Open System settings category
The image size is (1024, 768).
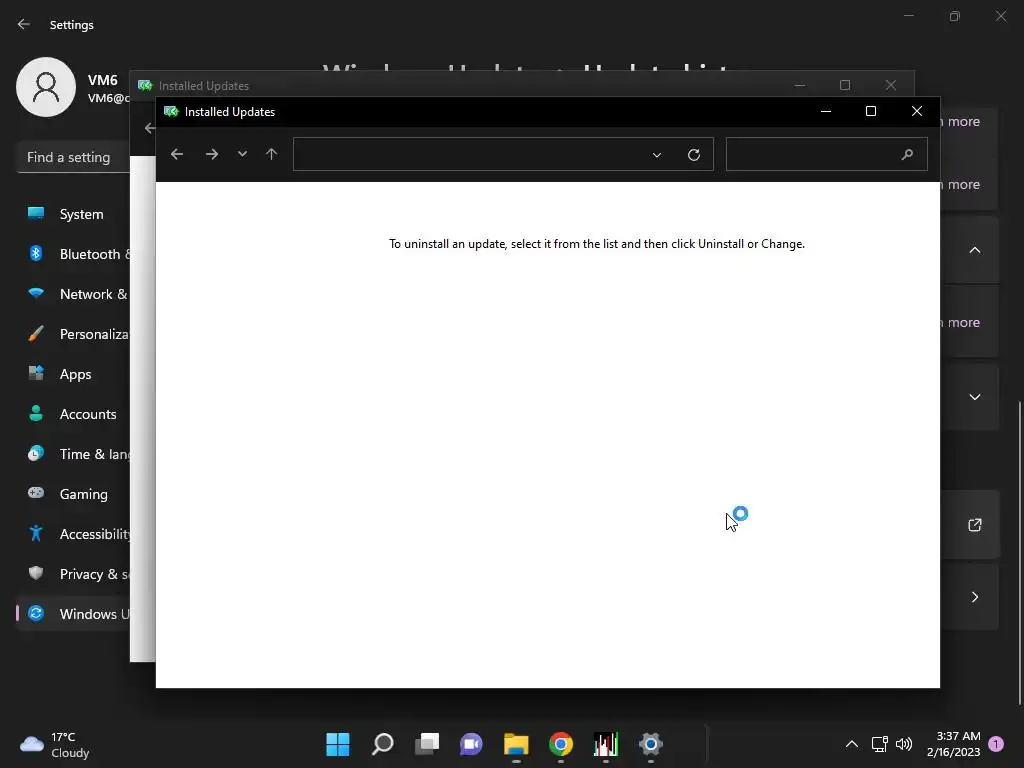pos(72,214)
